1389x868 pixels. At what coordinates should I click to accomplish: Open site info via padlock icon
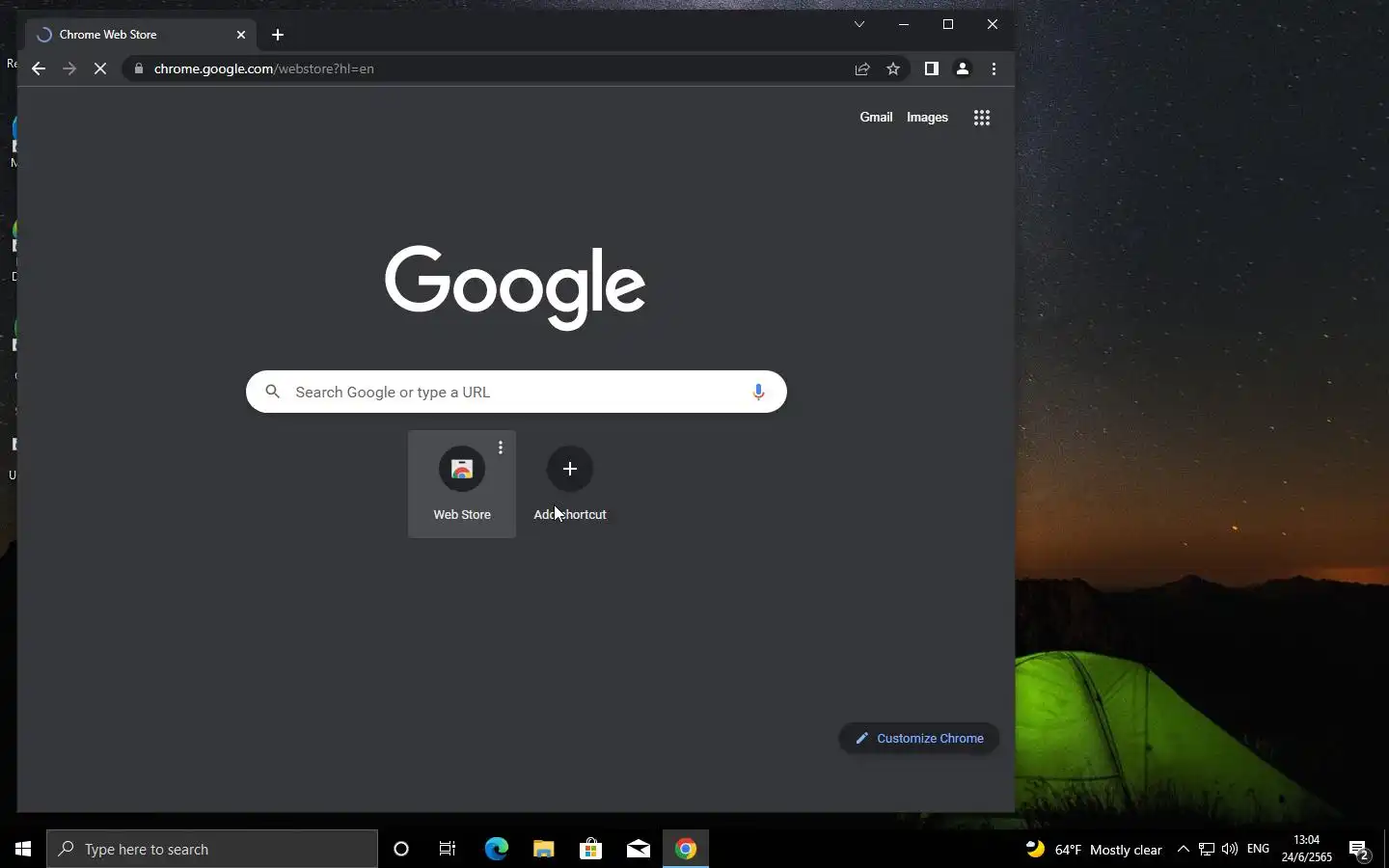pyautogui.click(x=139, y=68)
